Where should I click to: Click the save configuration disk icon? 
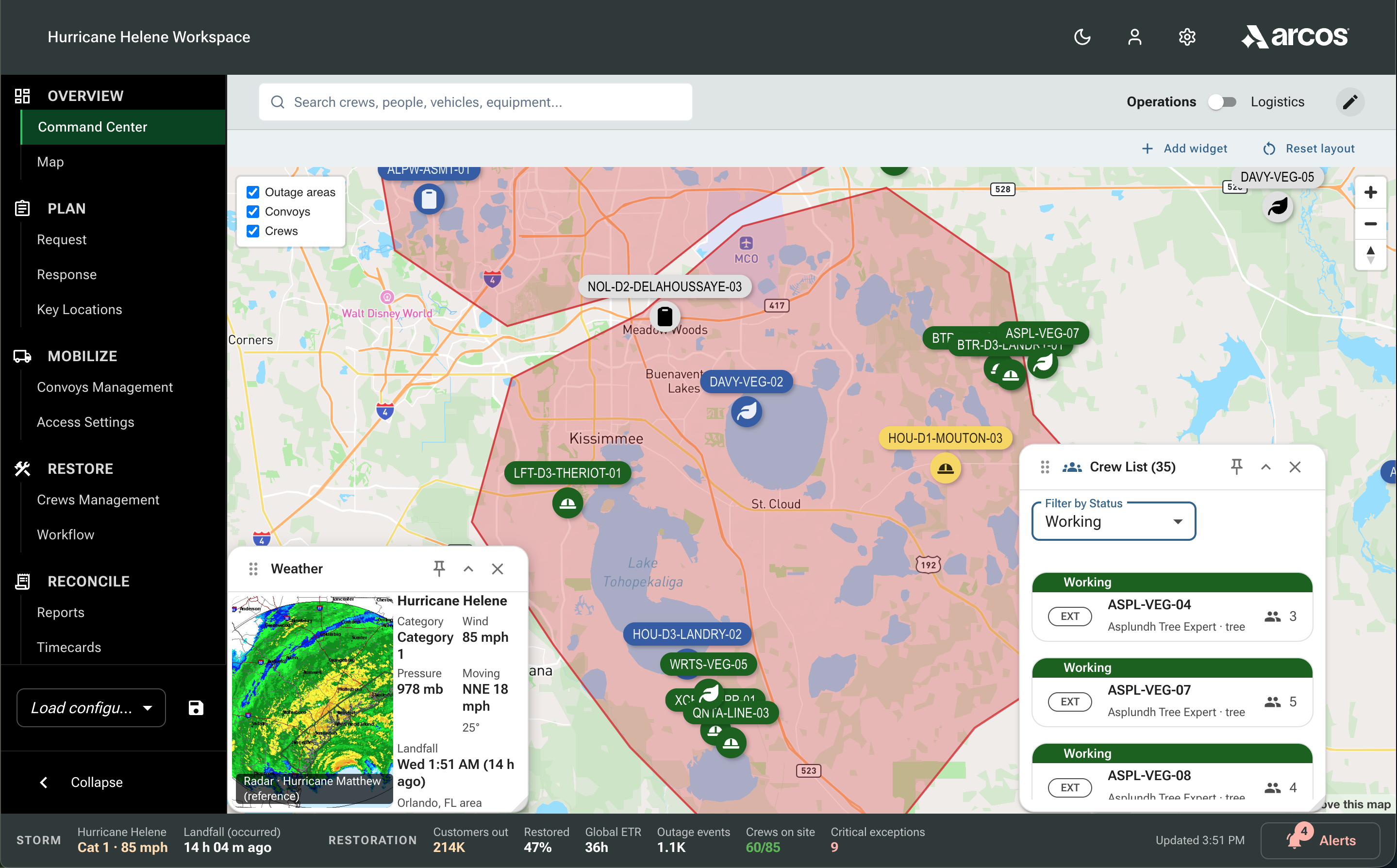(196, 708)
